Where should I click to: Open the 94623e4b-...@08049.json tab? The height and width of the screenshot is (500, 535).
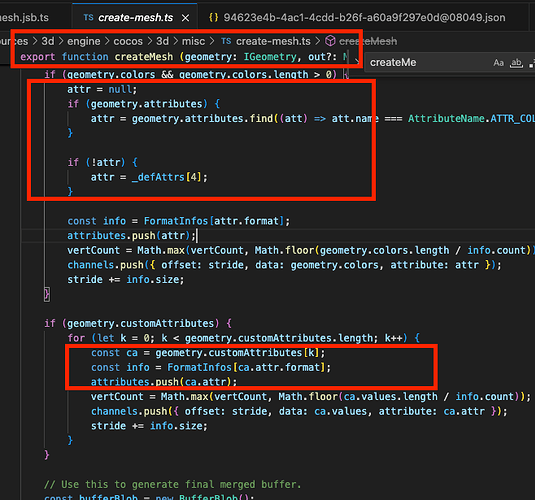(364, 17)
